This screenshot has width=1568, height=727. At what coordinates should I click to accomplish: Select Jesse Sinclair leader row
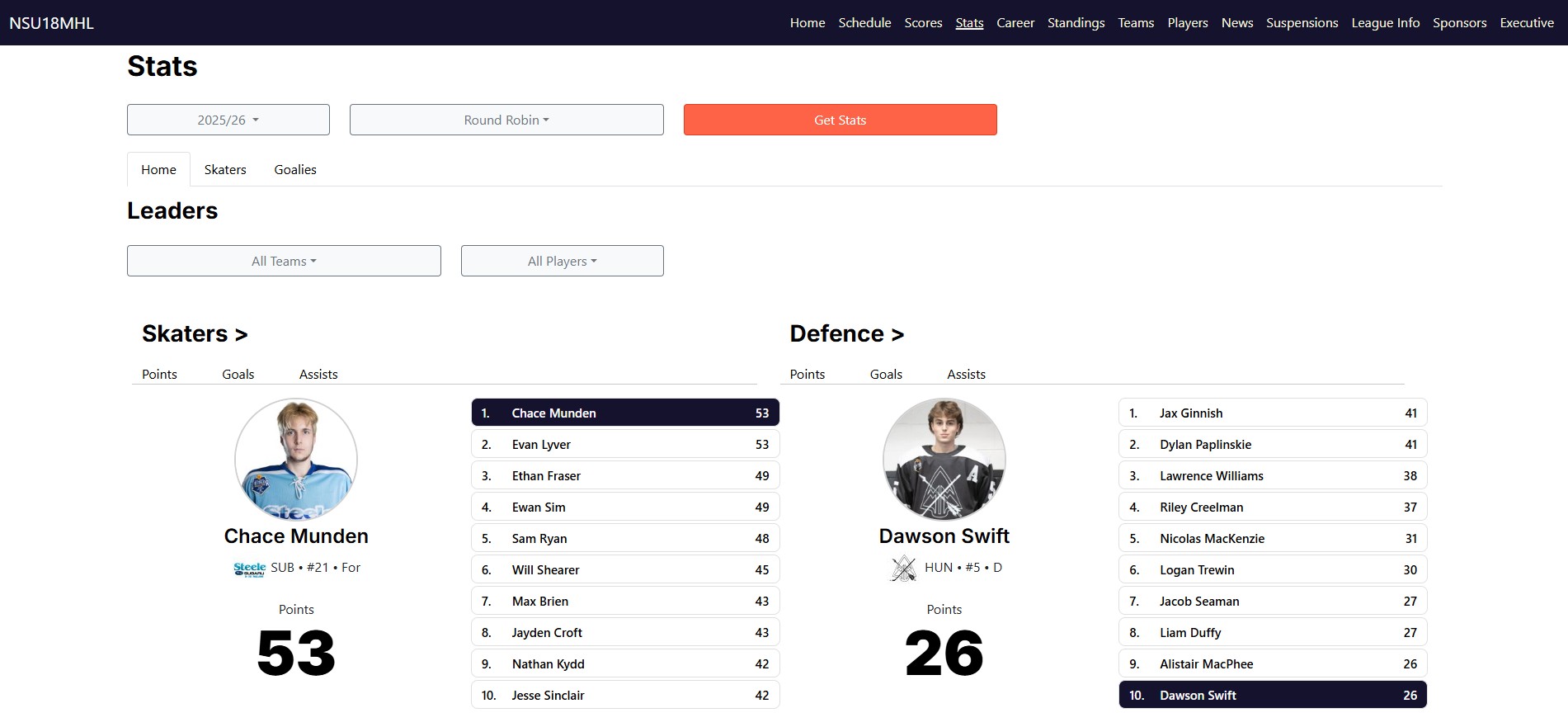pos(625,695)
